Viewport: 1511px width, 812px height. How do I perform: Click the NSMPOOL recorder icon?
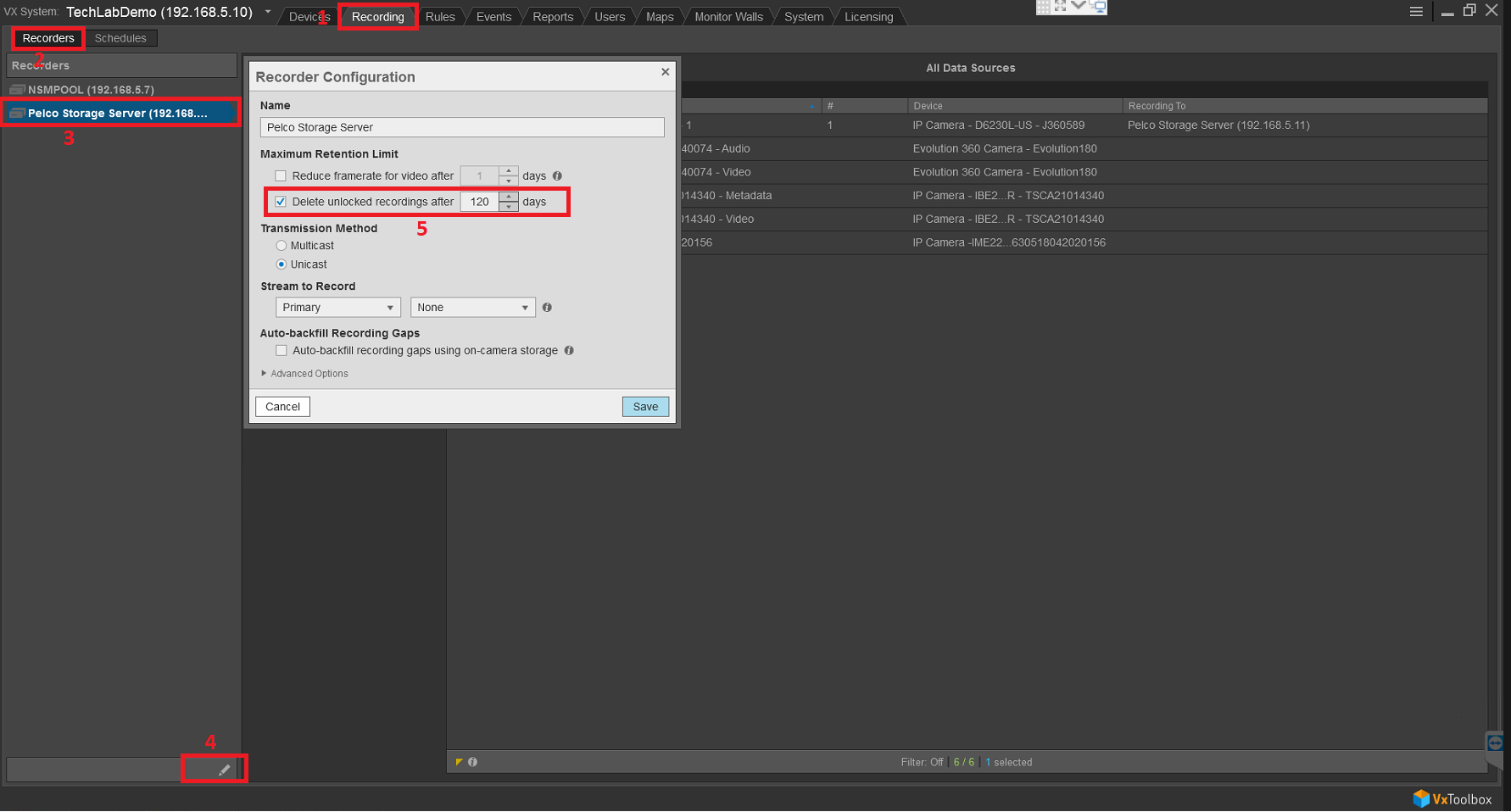[17, 89]
